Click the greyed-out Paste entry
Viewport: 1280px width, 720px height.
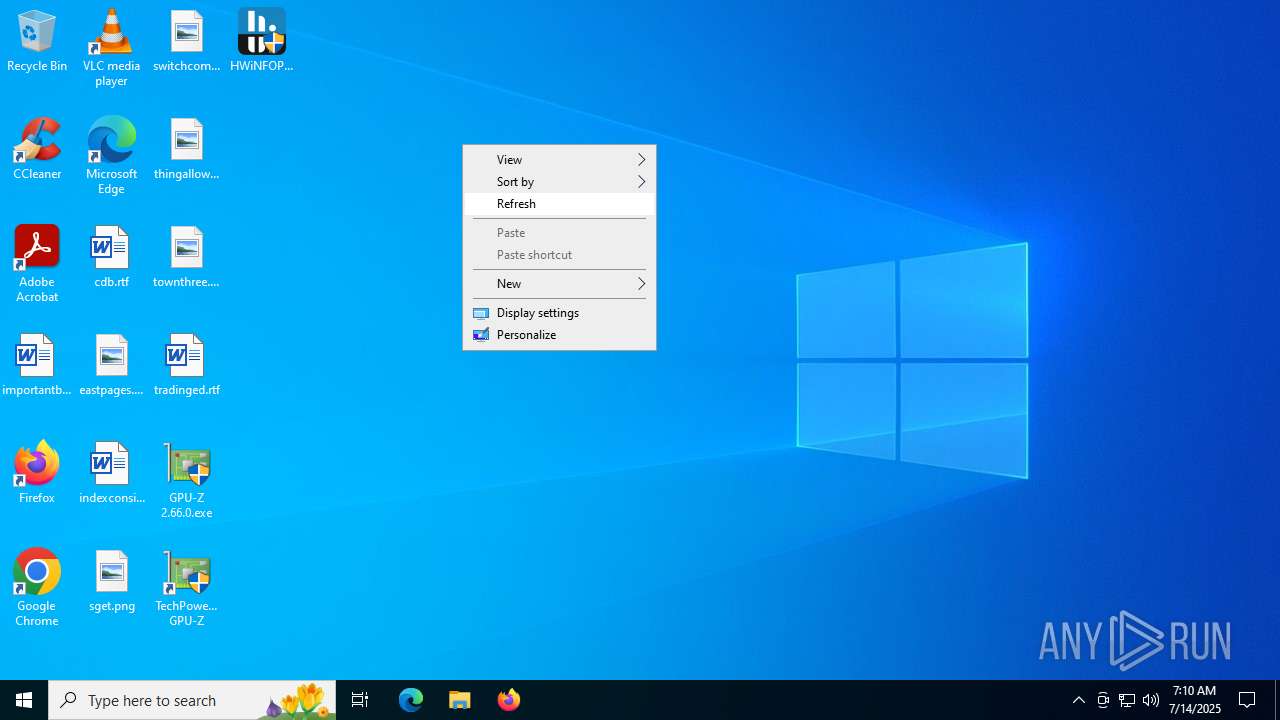tap(559, 233)
